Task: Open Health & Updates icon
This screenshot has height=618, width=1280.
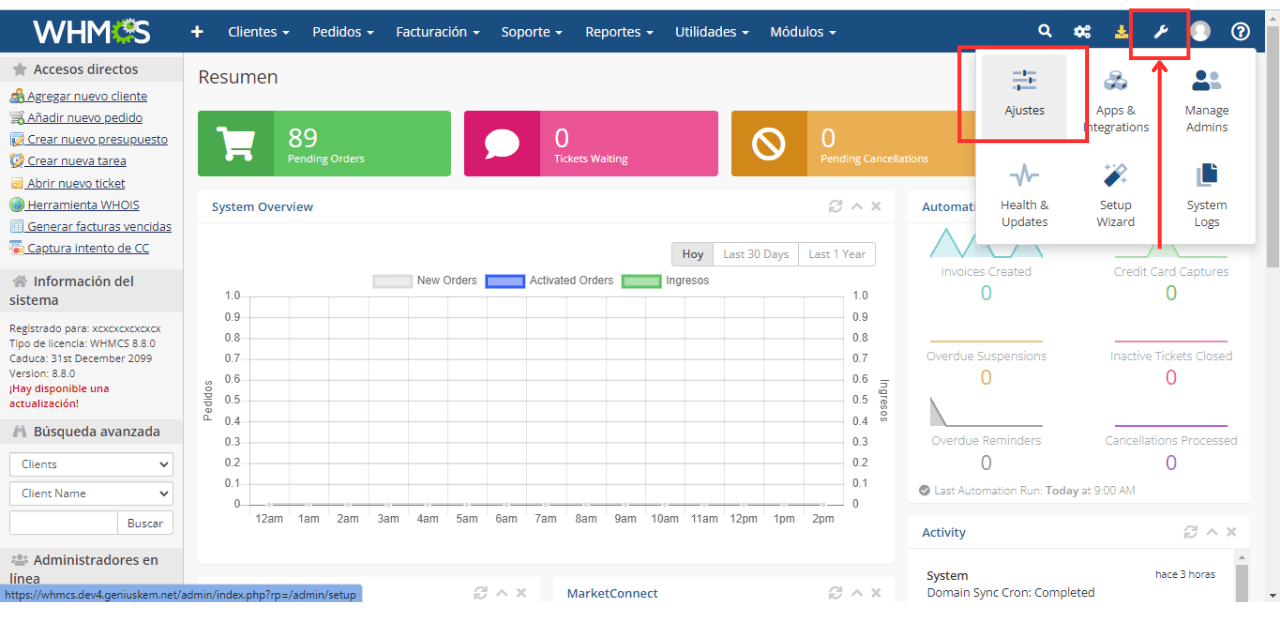Action: tap(1024, 195)
